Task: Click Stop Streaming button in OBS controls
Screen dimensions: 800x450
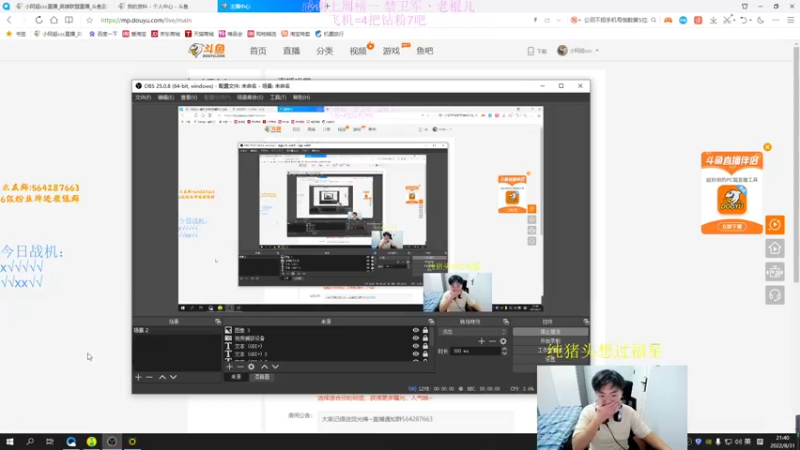Action: tap(550, 332)
